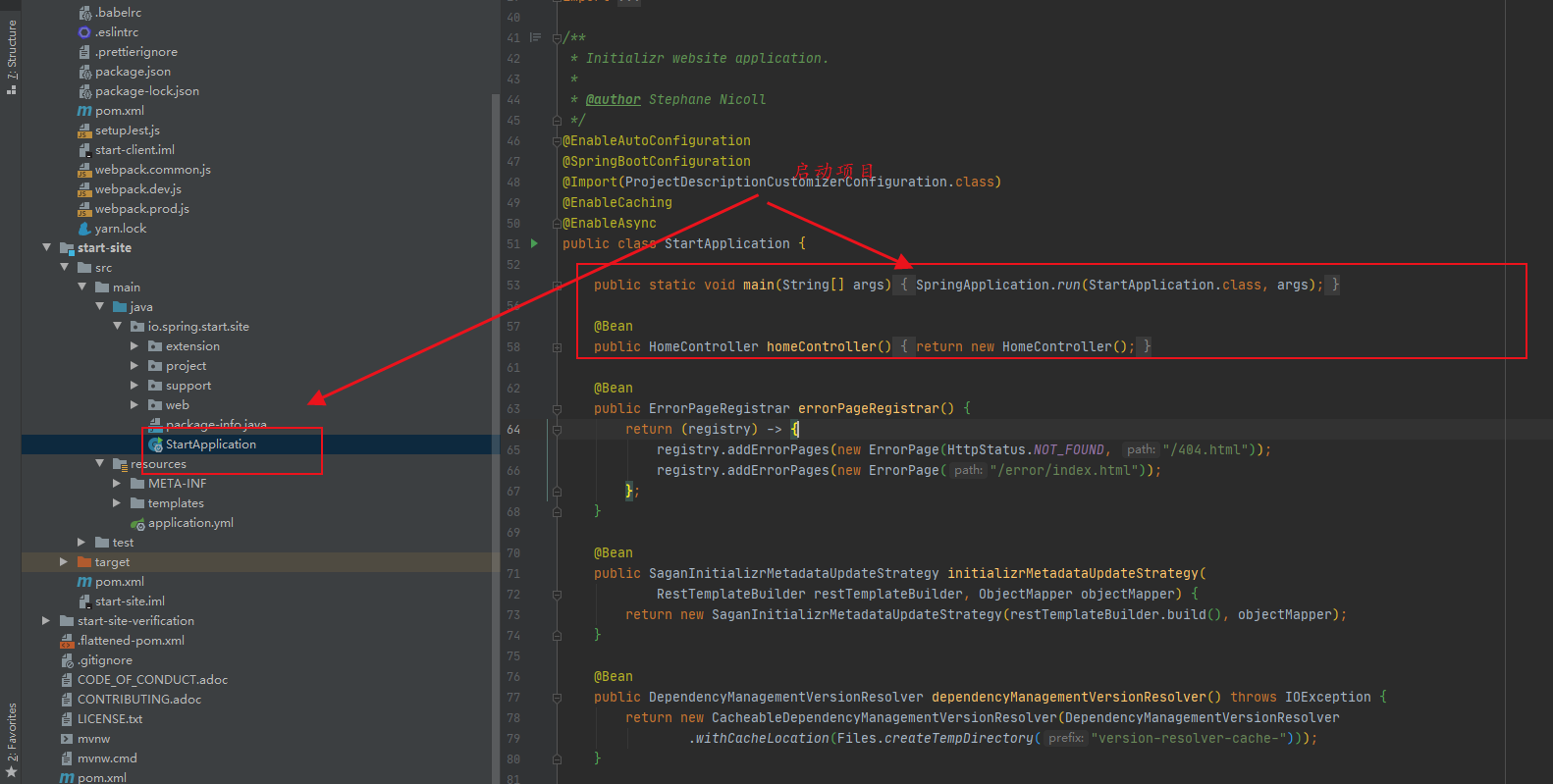Click the setupJest.js file icon

click(84, 131)
